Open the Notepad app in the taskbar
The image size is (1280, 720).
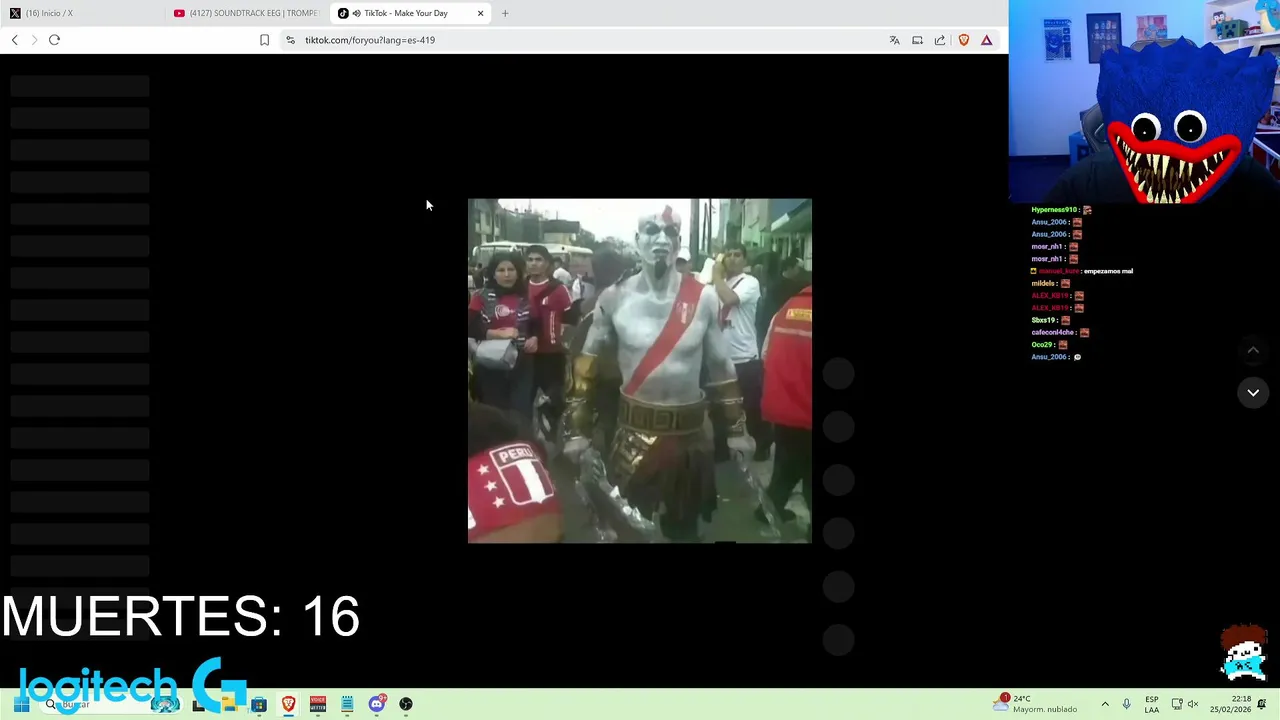coord(347,704)
